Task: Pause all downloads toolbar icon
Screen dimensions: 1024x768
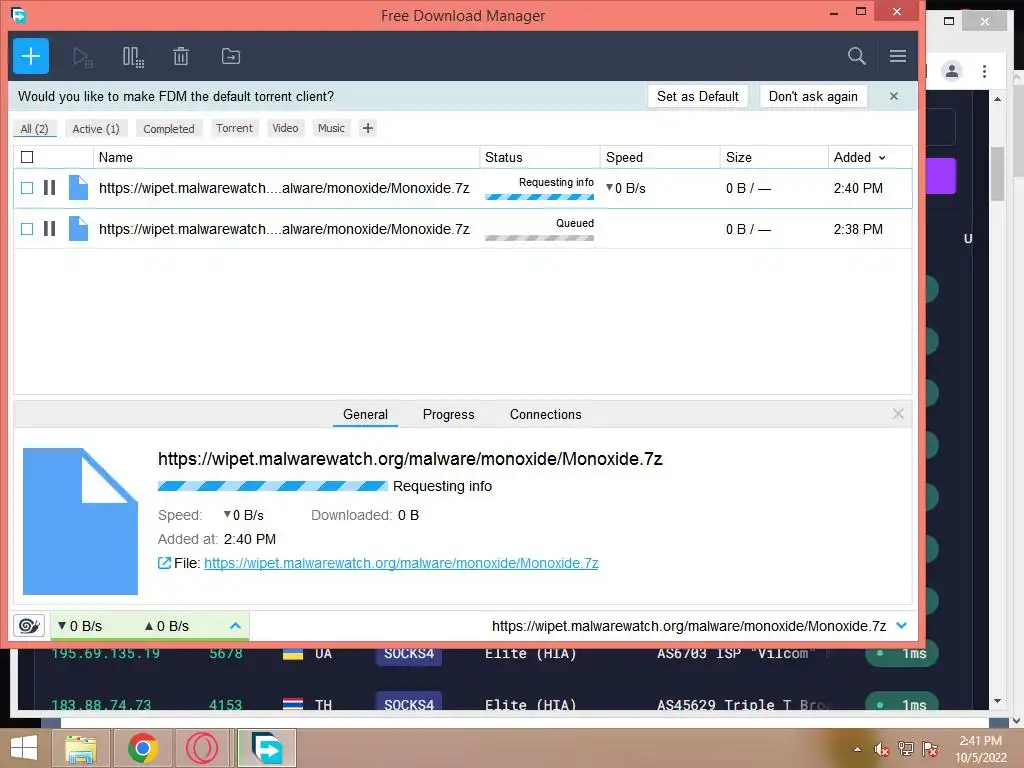Action: [x=133, y=57]
